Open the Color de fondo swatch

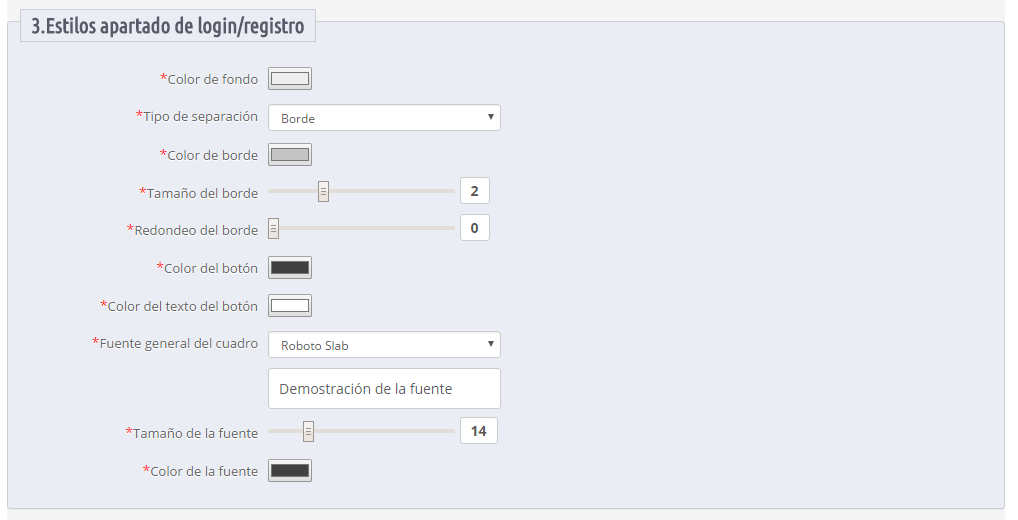(290, 79)
